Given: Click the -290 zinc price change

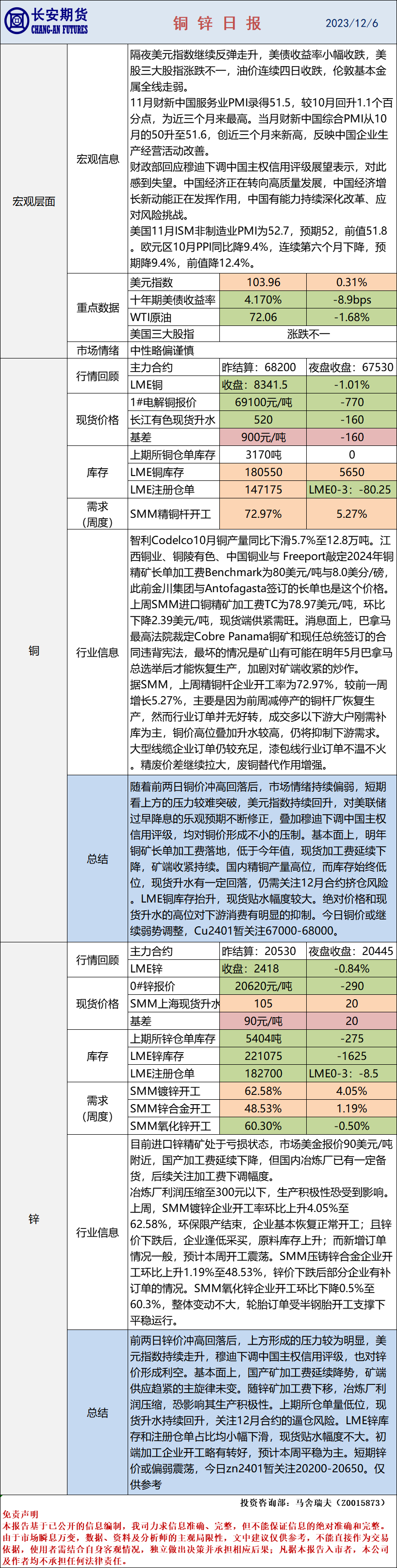Looking at the screenshot, I should click(x=351, y=986).
